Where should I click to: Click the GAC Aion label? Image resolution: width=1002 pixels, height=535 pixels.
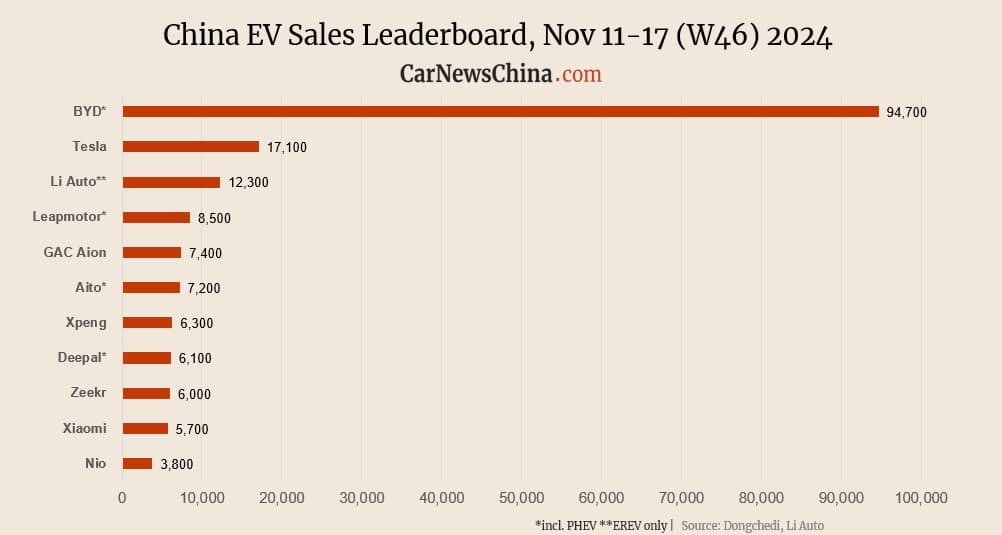(75, 252)
